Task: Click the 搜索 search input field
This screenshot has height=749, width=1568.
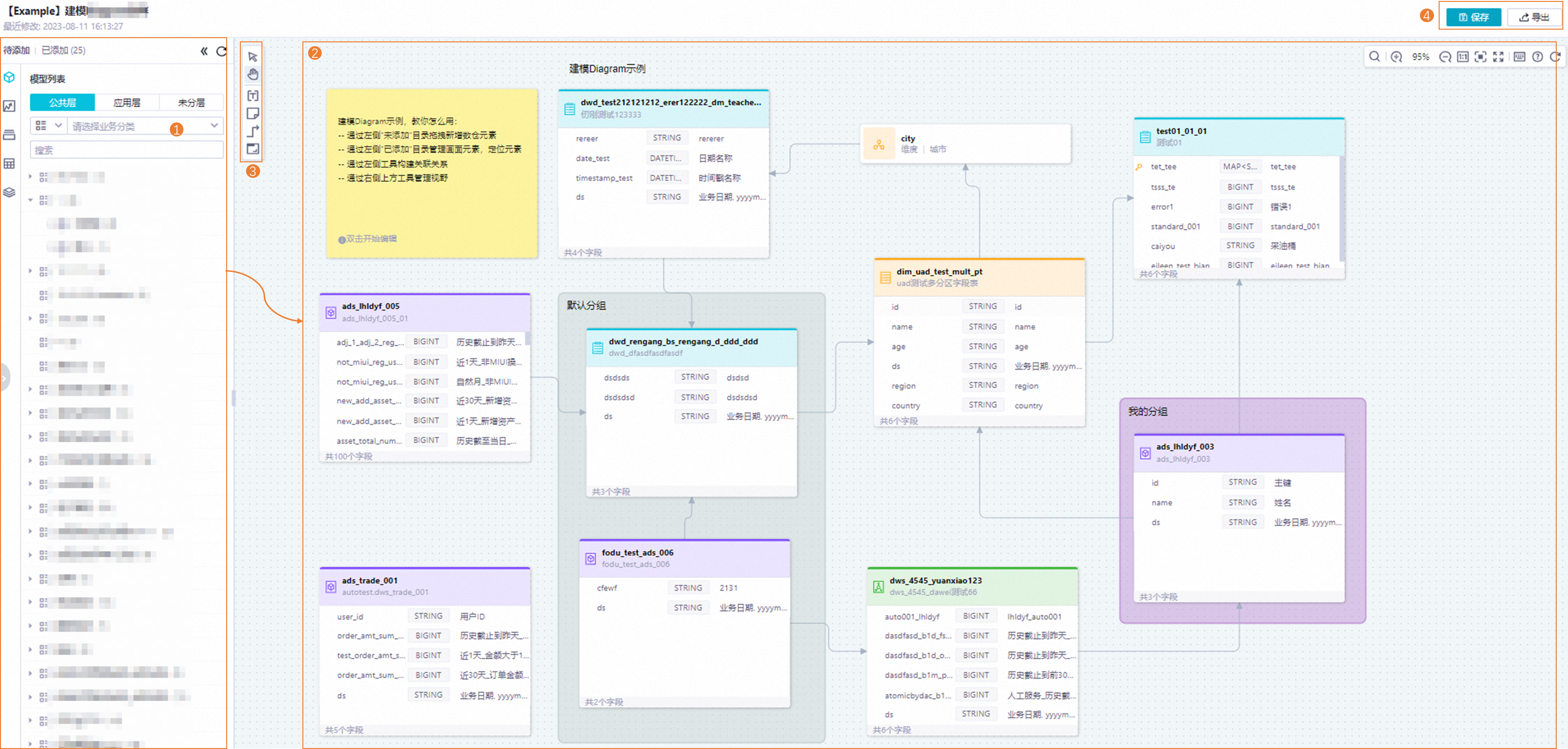Action: pos(127,150)
